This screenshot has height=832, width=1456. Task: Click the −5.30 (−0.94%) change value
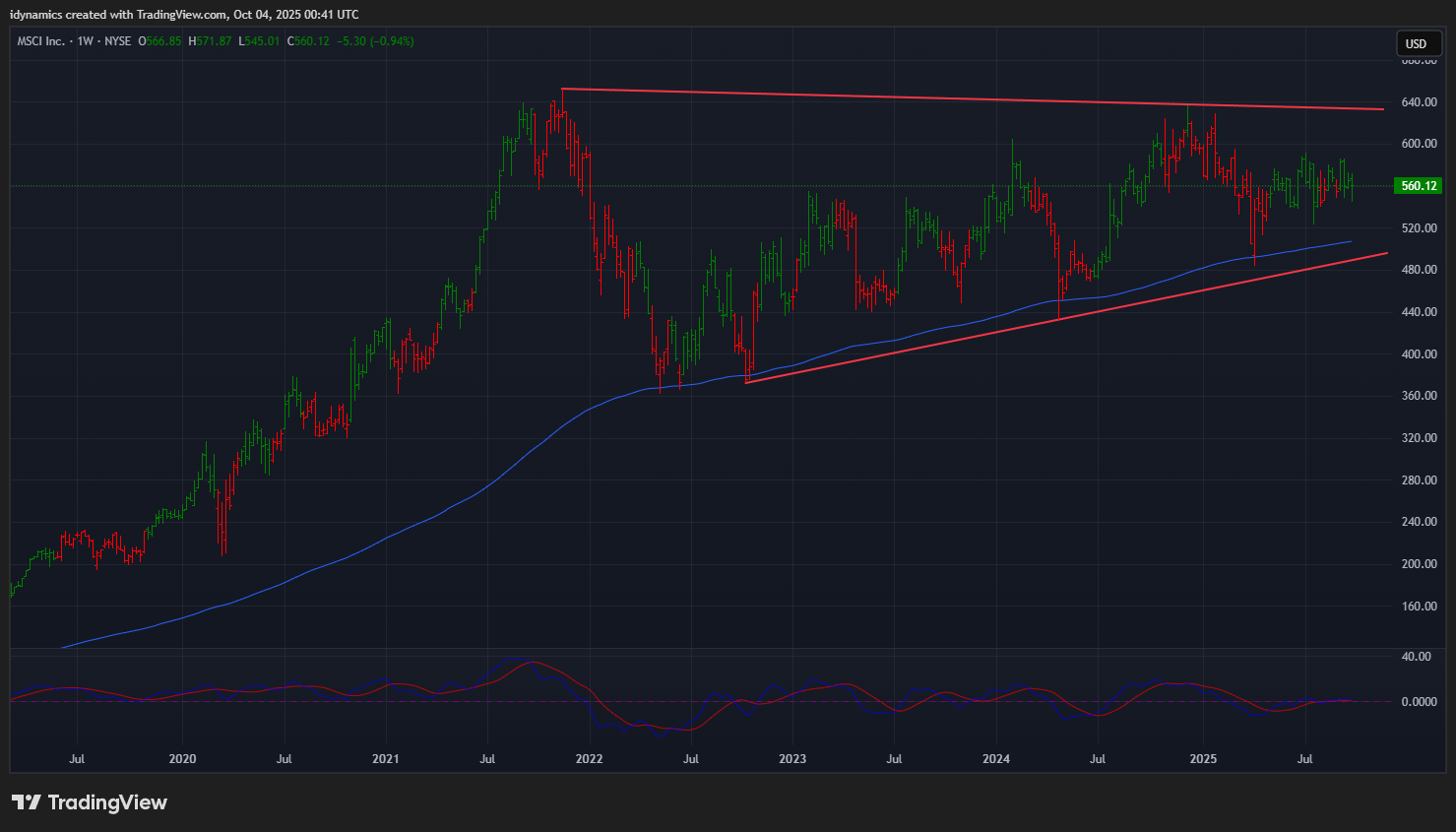click(x=375, y=41)
